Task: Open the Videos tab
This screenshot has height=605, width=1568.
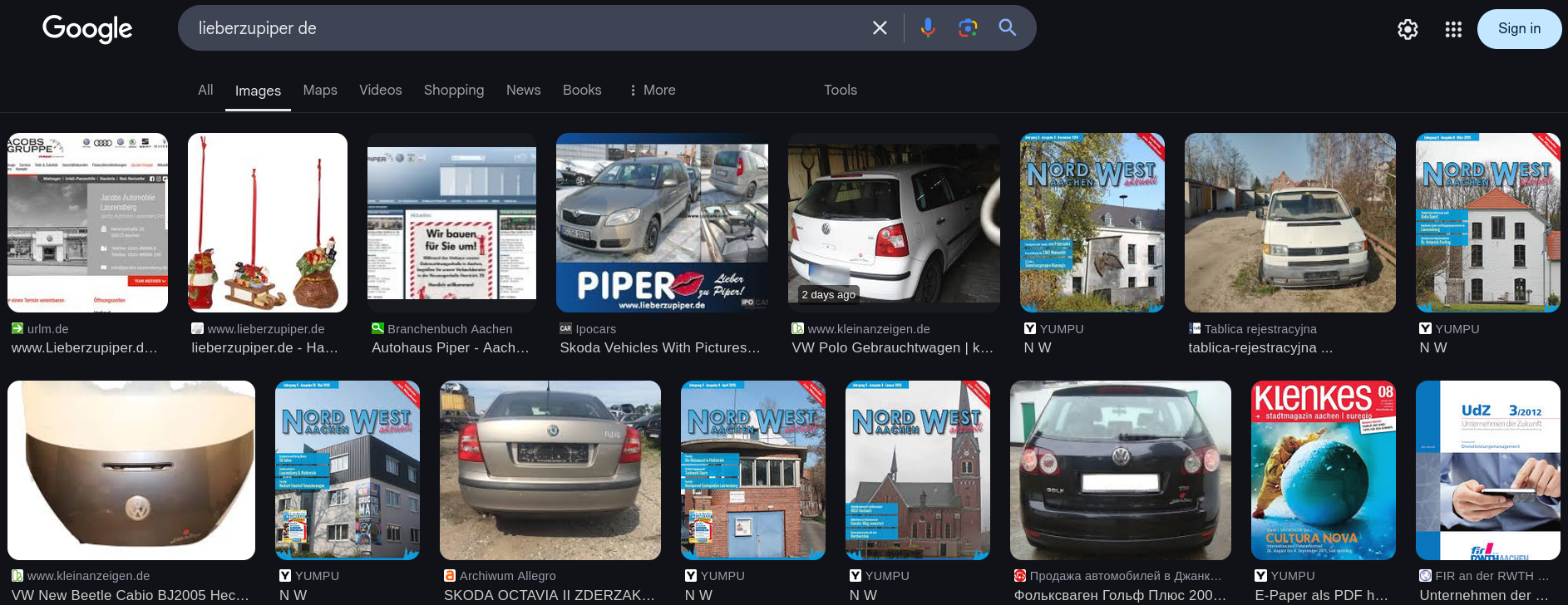Action: coord(380,90)
